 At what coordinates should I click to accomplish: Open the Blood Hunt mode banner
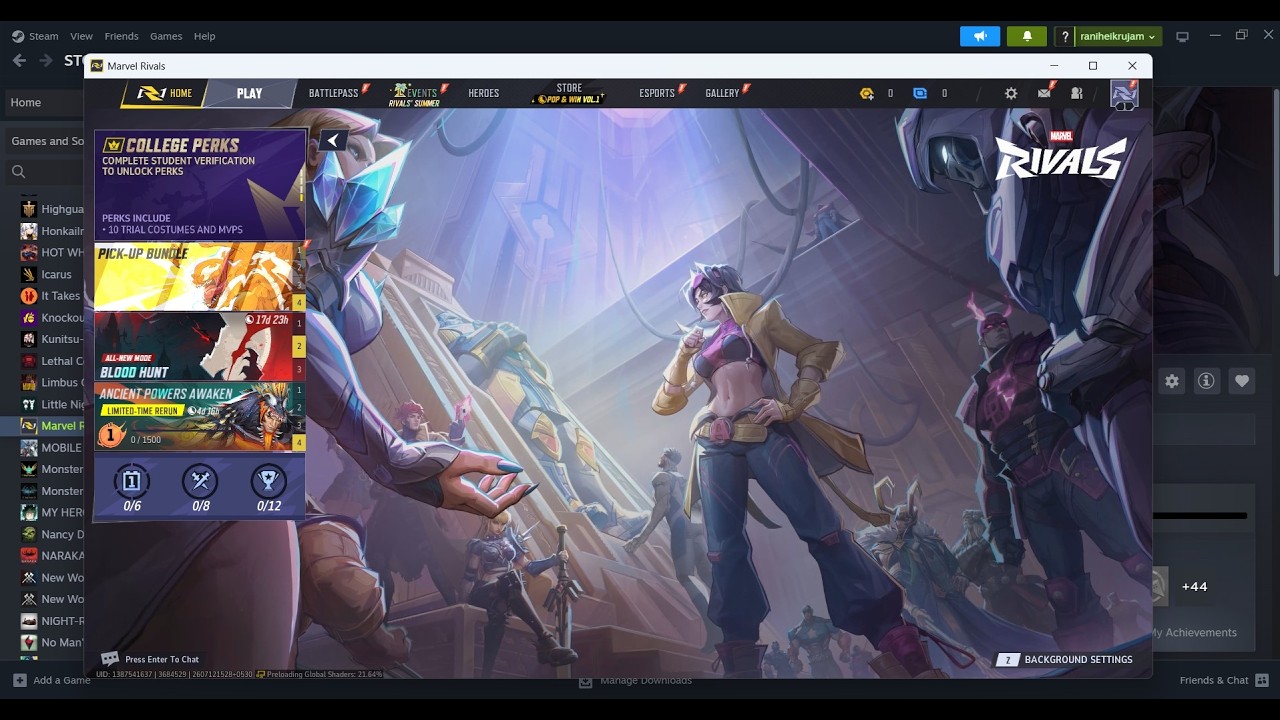click(x=193, y=346)
